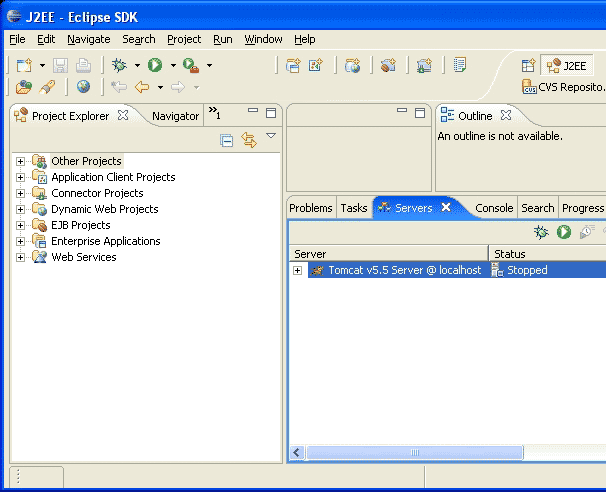The height and width of the screenshot is (492, 606).
Task: Open the Web Browser globe icon
Action: (83, 87)
